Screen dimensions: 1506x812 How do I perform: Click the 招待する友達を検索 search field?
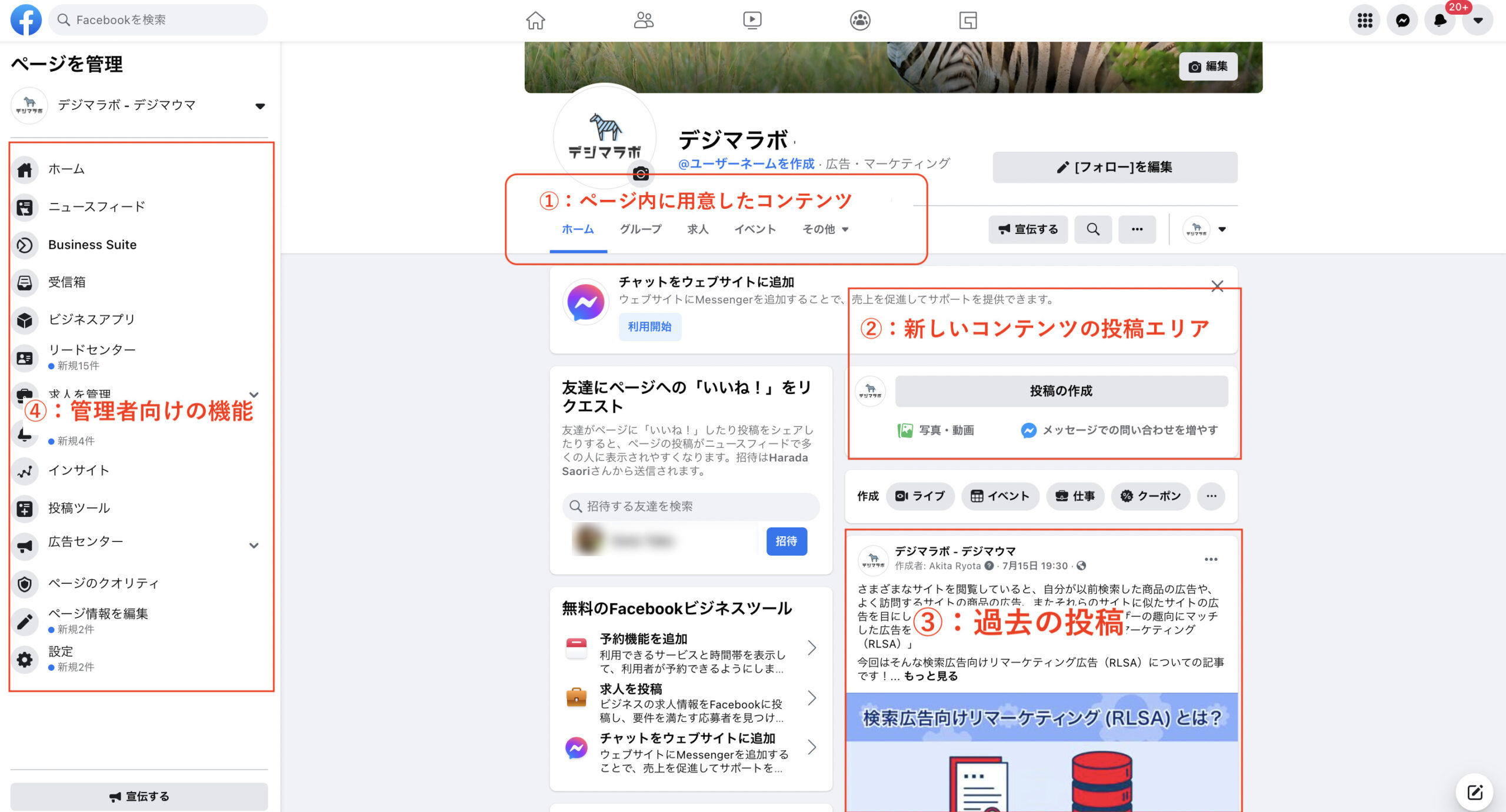pos(691,507)
